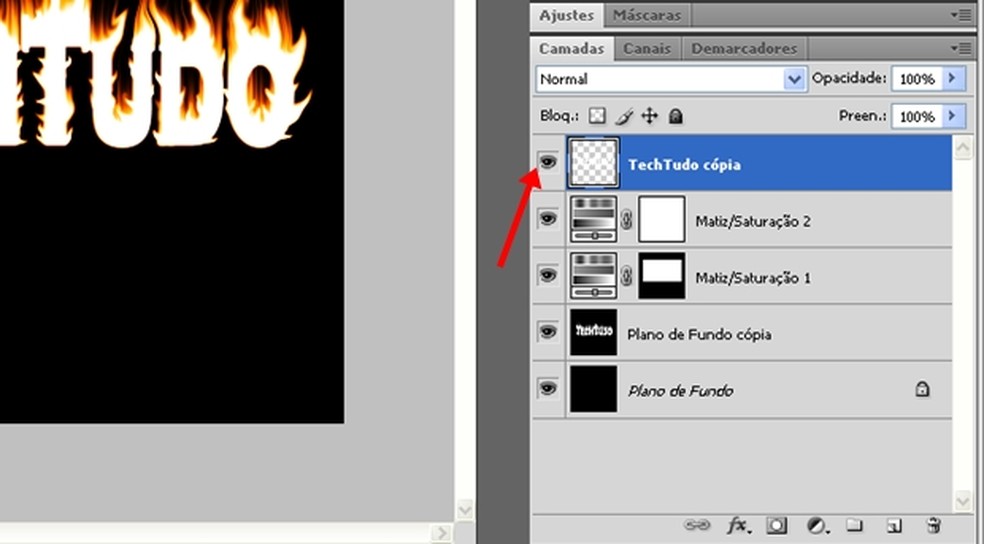The height and width of the screenshot is (544, 984).
Task: Select the Matiz/Saturação 1 layer name
Action: click(752, 277)
